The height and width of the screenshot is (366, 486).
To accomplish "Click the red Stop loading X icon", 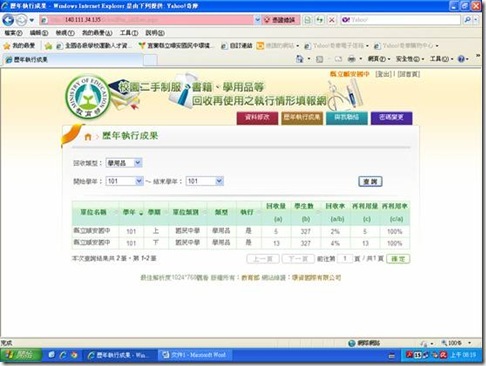I will (332, 20).
